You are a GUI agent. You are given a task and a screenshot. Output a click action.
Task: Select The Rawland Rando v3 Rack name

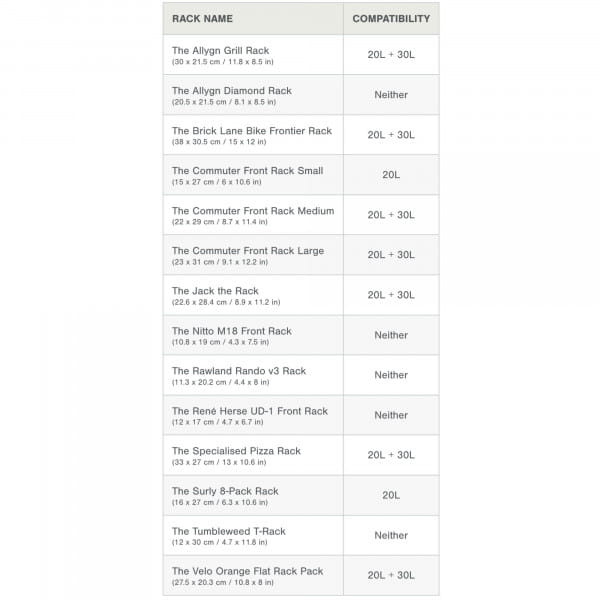coord(238,371)
